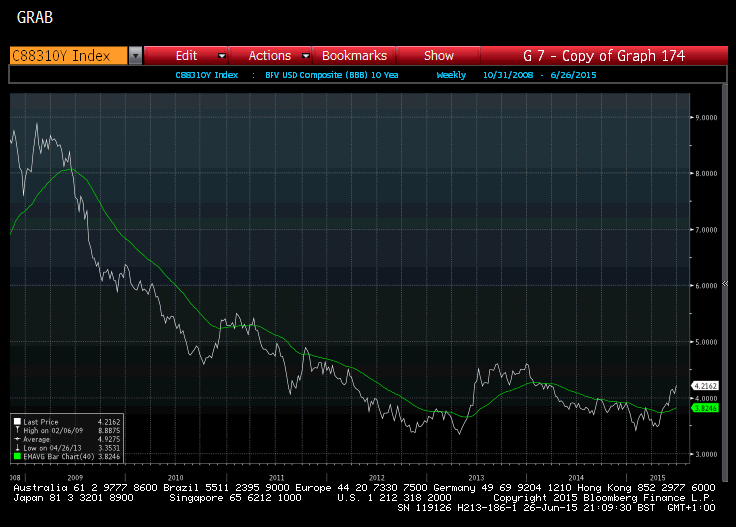The image size is (736, 527).
Task: Click the C88310Y Index label in info bar
Action: click(x=207, y=75)
